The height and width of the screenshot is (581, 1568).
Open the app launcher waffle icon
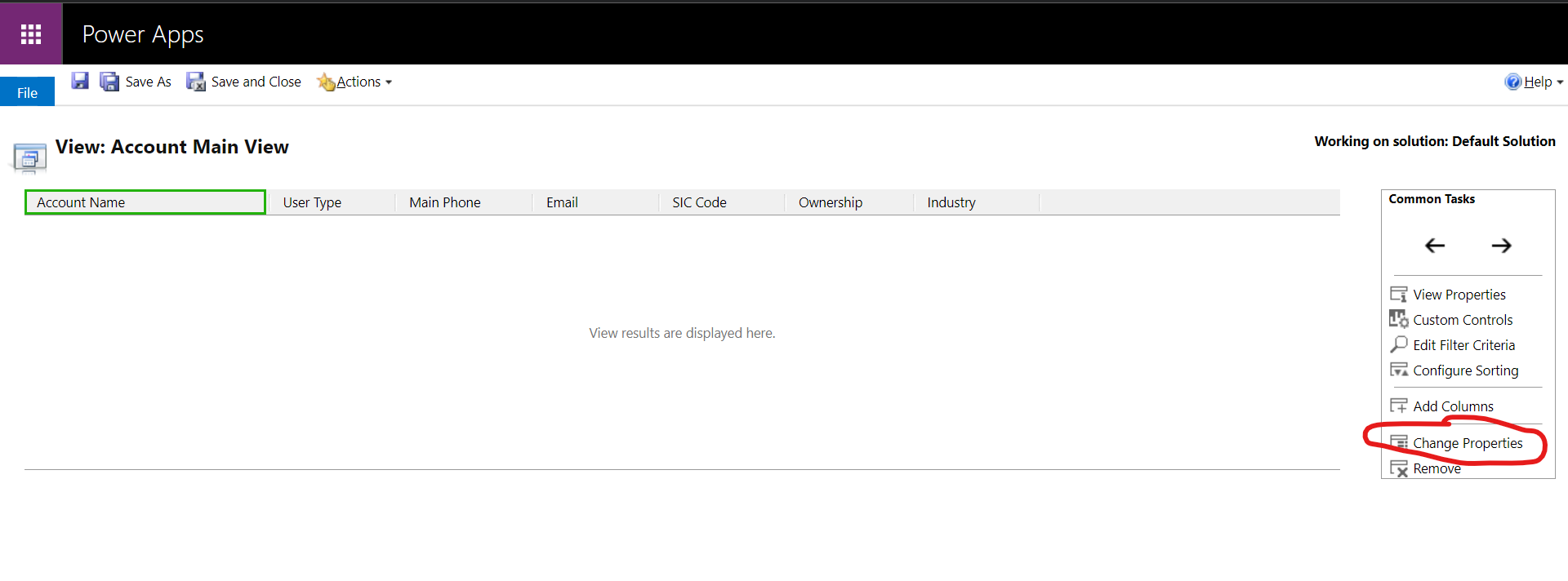point(31,34)
